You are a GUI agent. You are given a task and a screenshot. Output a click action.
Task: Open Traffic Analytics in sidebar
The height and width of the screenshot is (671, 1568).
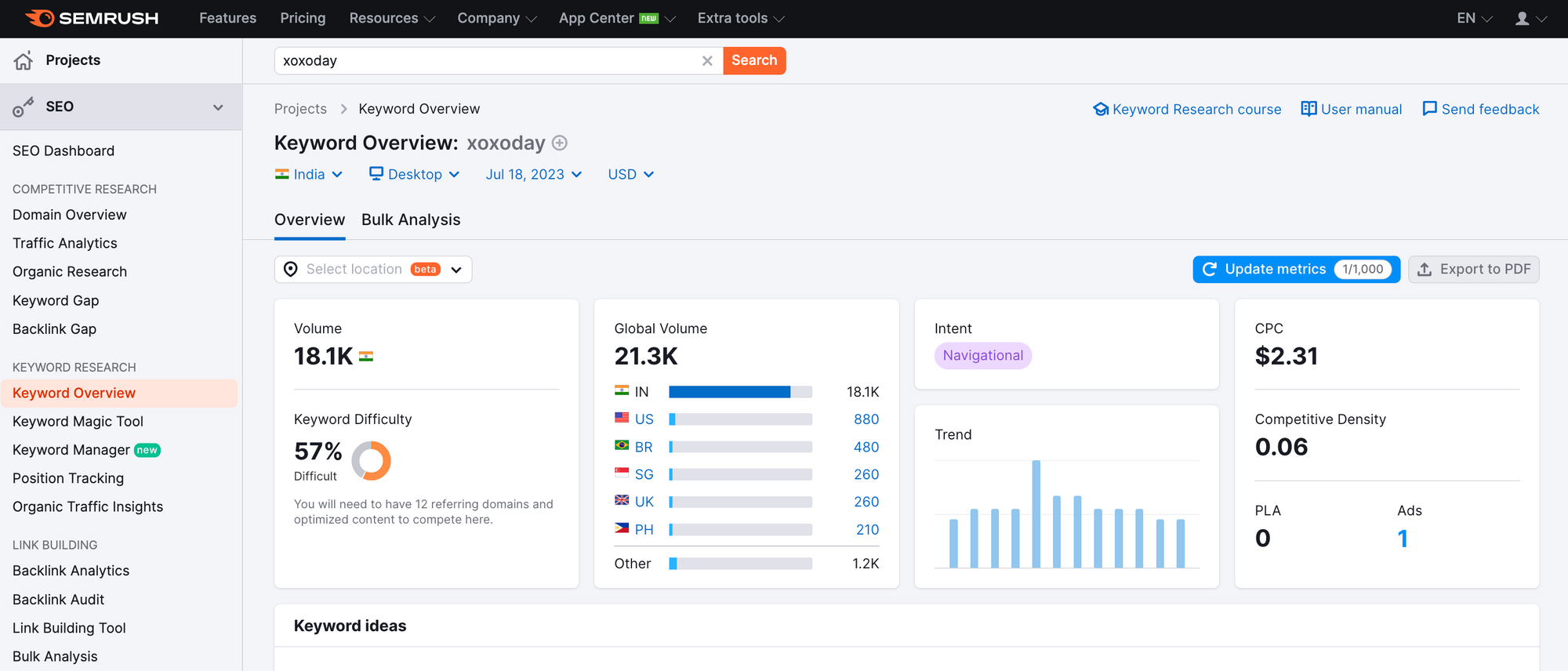coord(65,244)
